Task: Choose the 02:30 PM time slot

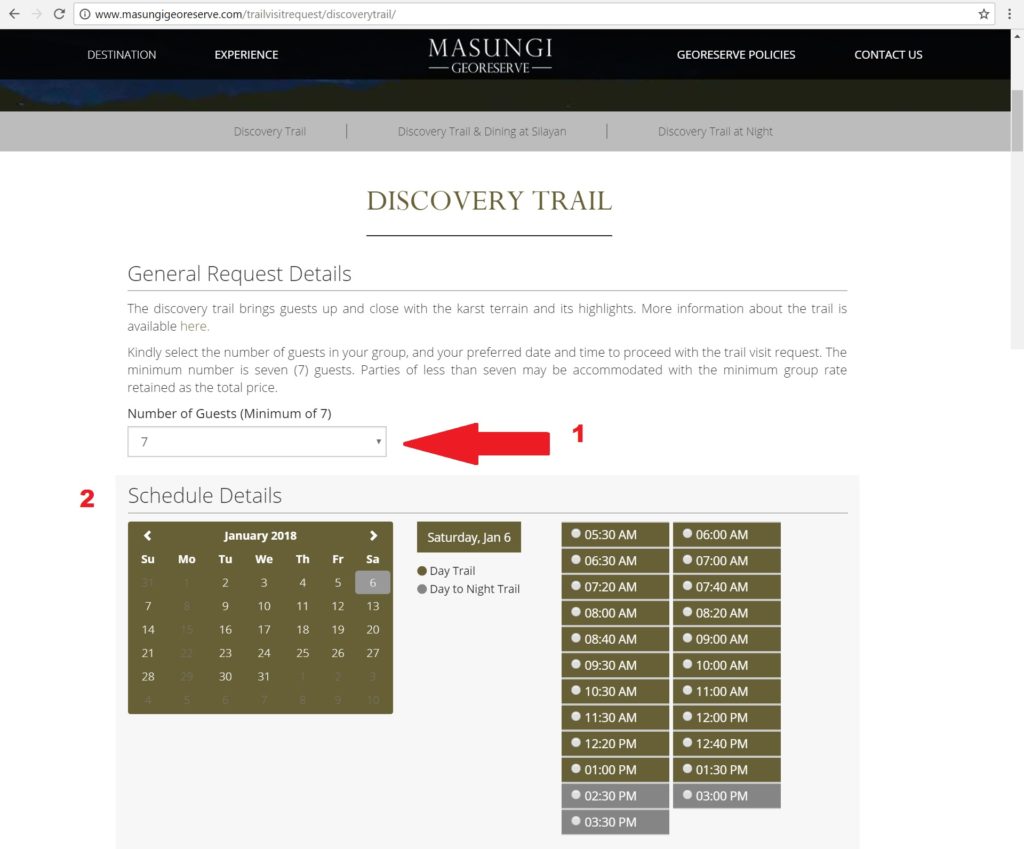Action: pyautogui.click(x=615, y=795)
